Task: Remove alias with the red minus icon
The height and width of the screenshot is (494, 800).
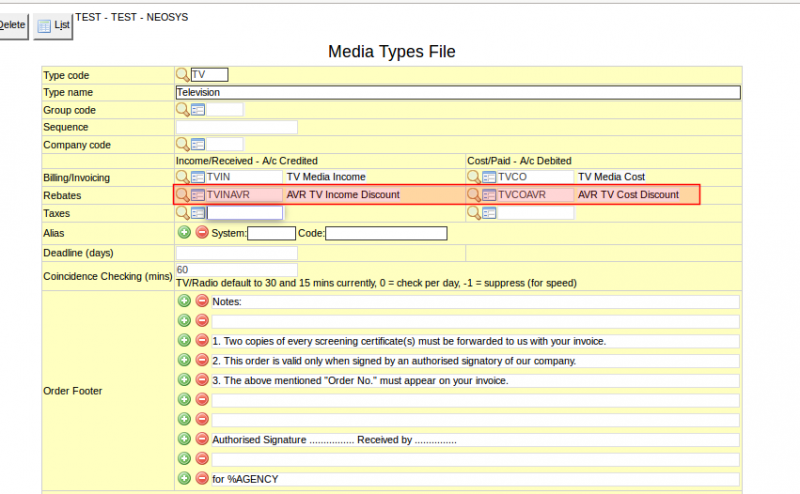Action: coord(202,232)
